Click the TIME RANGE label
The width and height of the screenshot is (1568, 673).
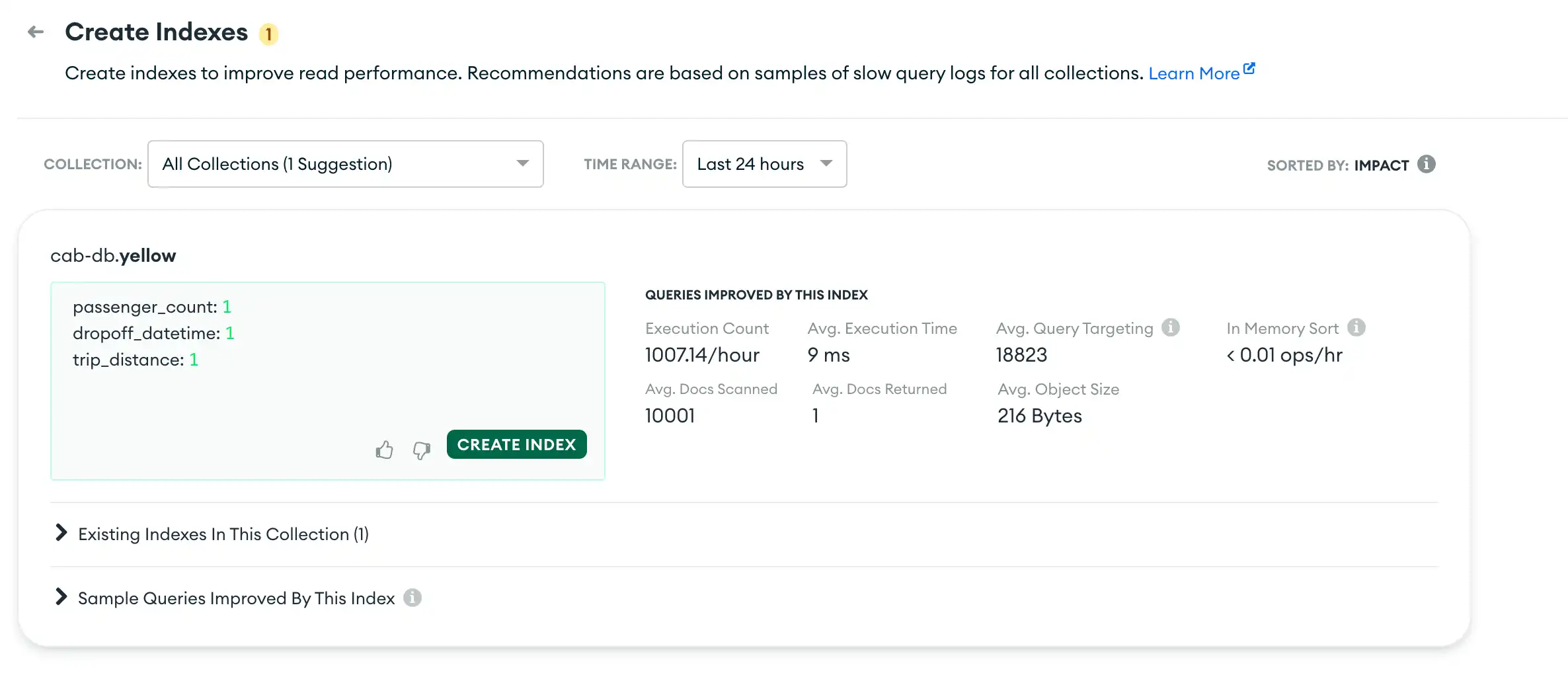coord(629,164)
